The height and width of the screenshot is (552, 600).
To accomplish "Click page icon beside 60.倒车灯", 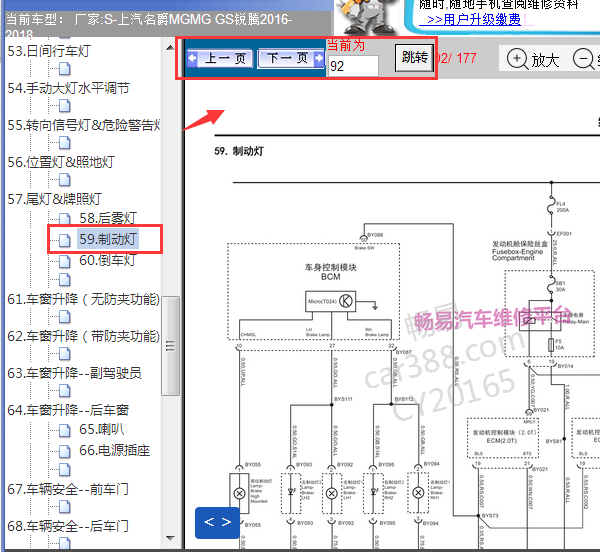I will [65, 262].
